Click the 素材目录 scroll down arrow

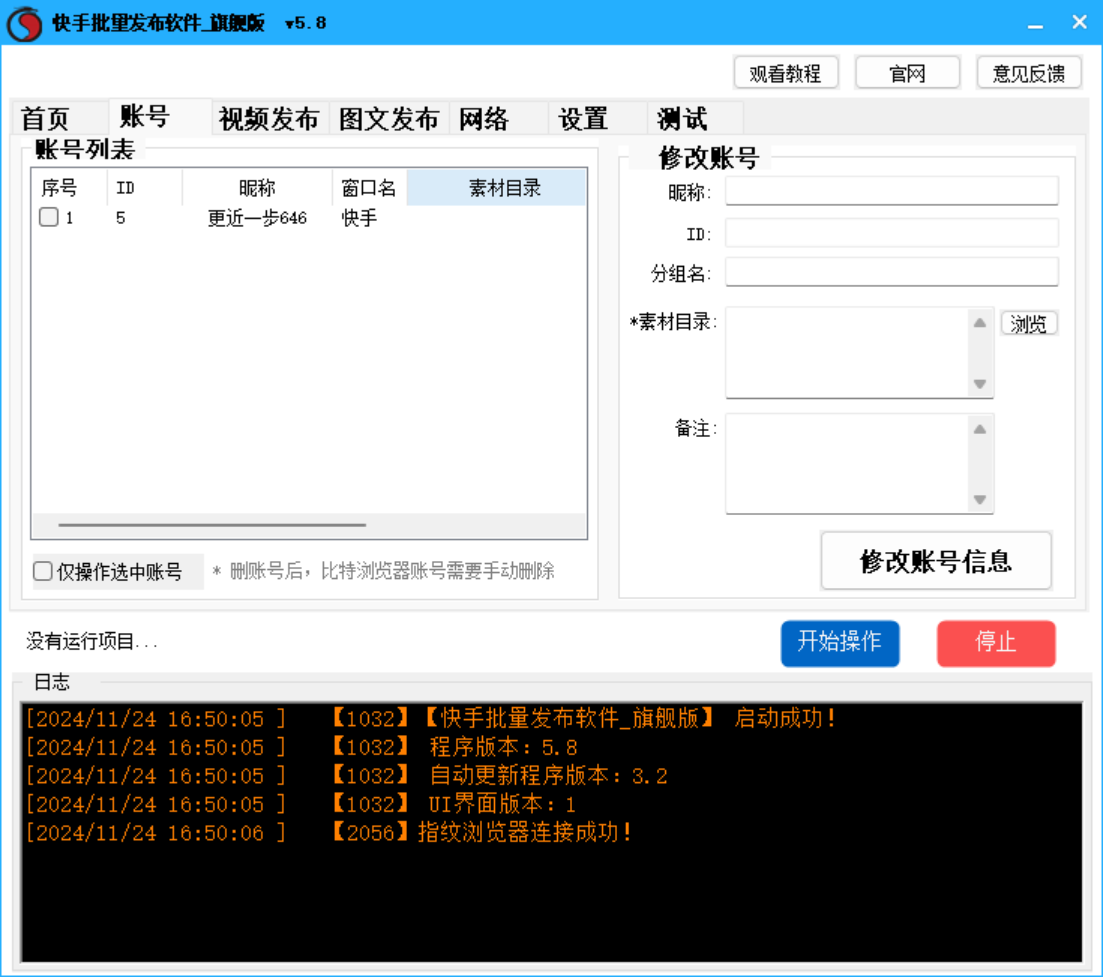[980, 384]
